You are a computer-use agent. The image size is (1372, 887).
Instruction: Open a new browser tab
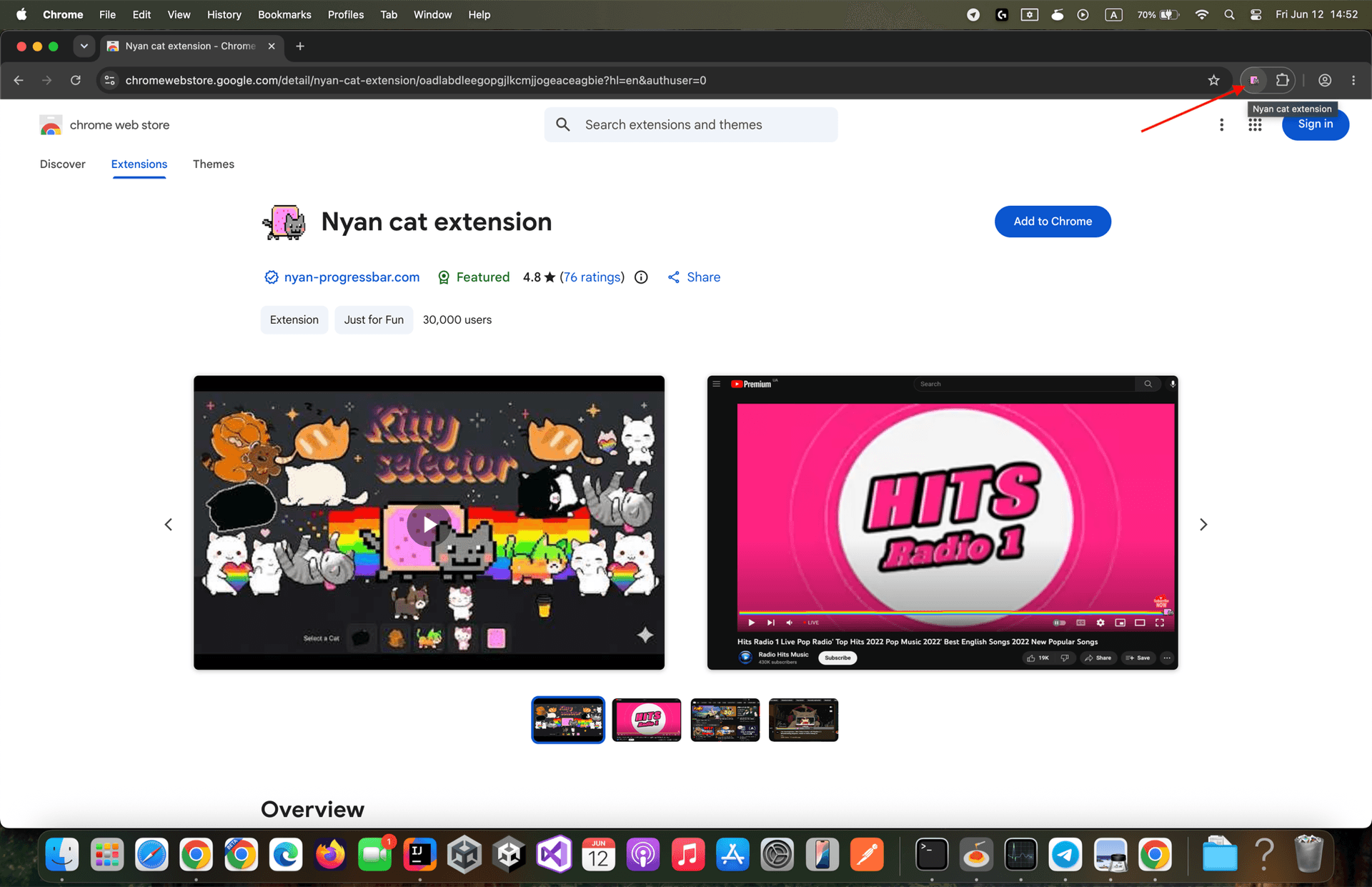point(300,46)
